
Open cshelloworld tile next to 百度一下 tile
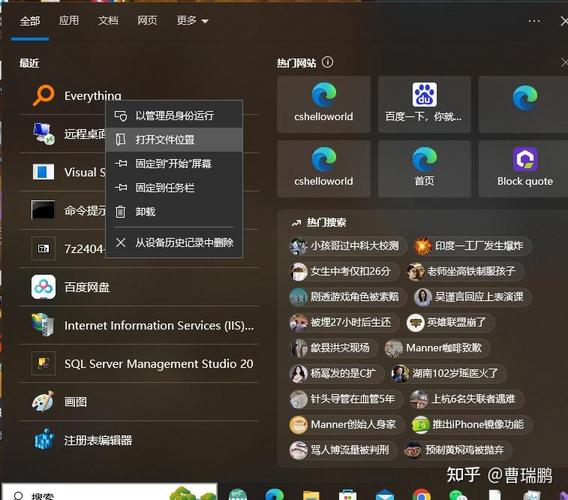[323, 104]
